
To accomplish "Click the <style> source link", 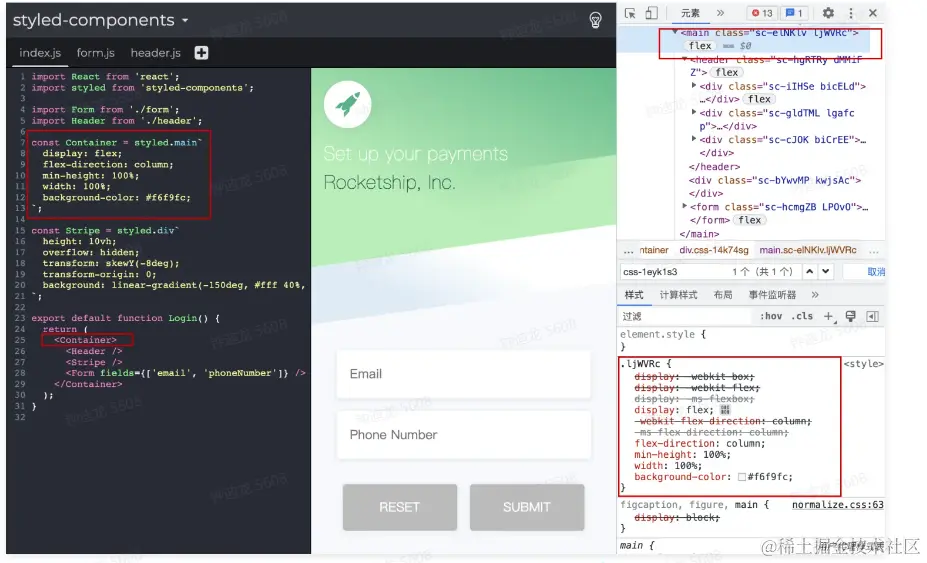I will (x=864, y=364).
